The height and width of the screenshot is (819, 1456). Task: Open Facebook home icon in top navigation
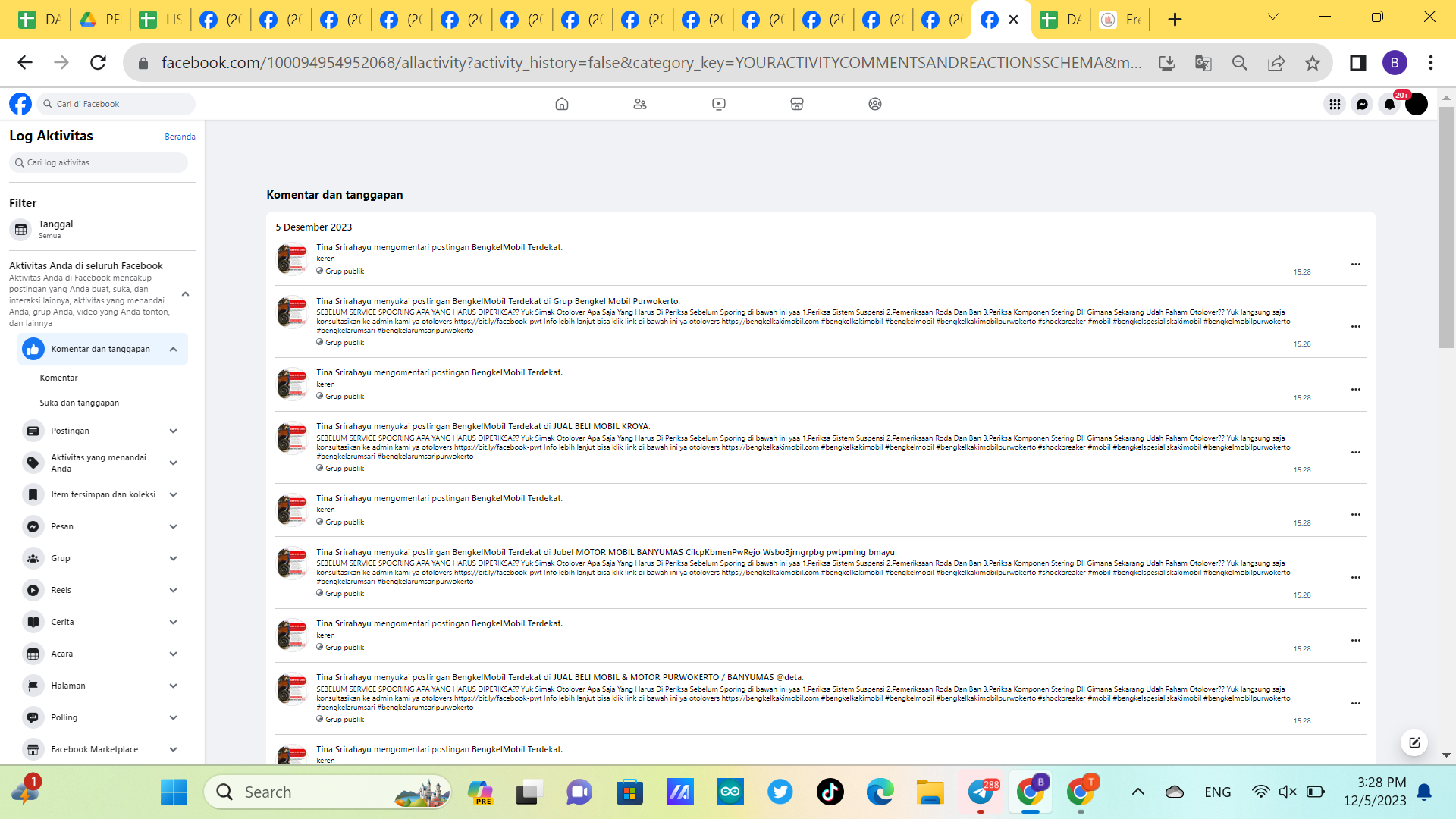point(562,104)
